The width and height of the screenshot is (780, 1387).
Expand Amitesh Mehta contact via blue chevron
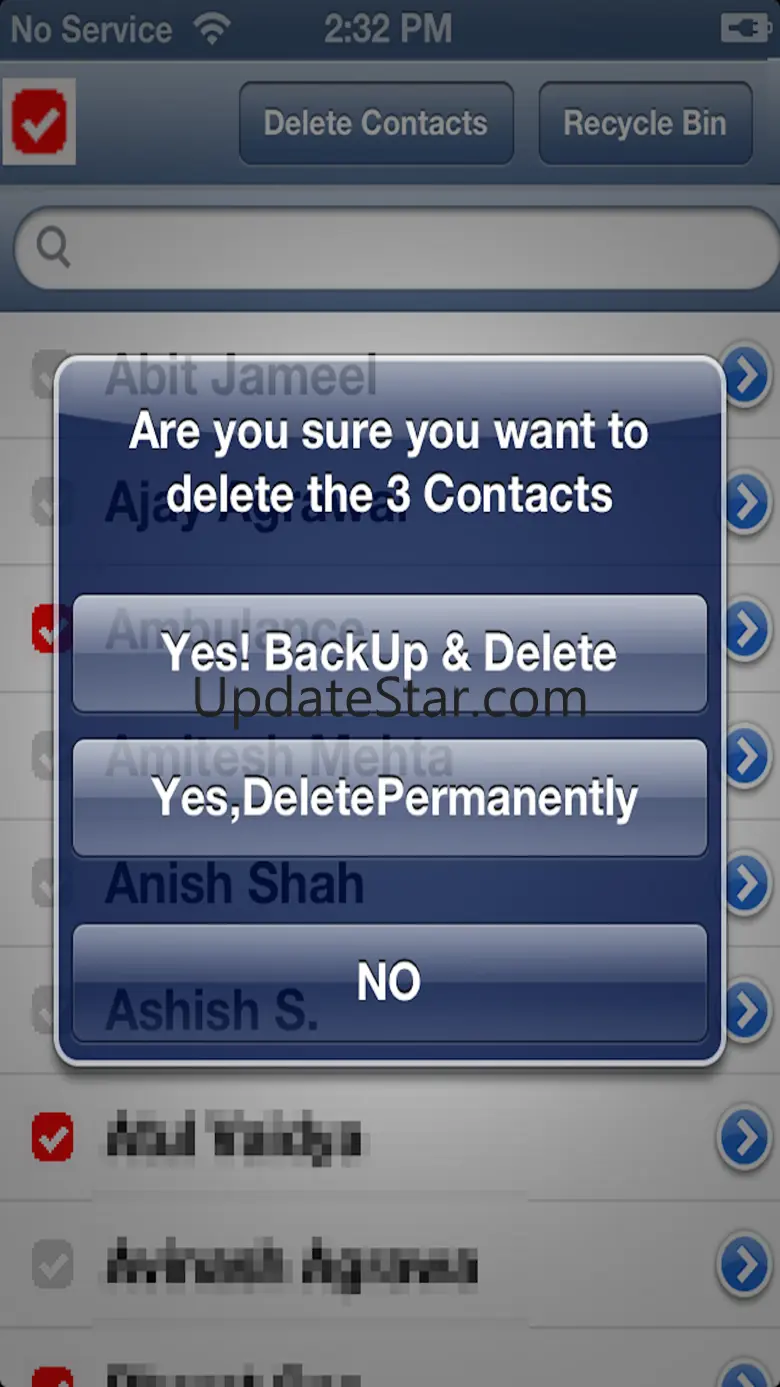tap(746, 757)
